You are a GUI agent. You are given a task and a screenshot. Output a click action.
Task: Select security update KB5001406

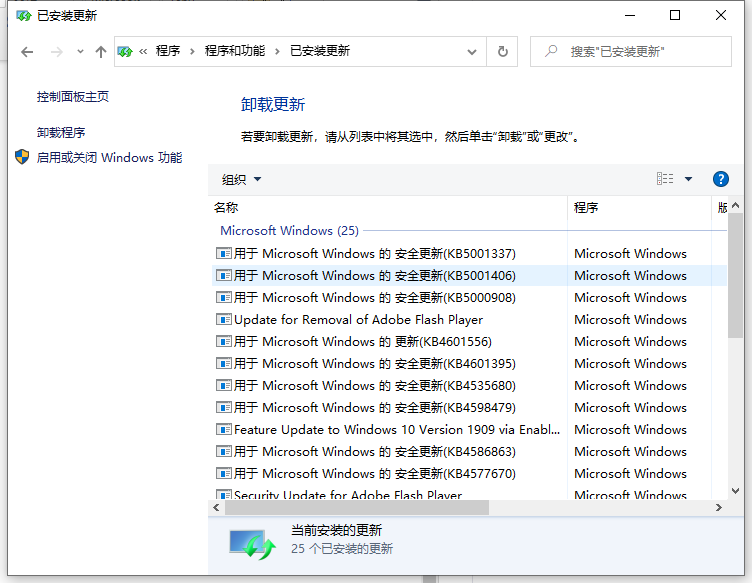point(469,276)
